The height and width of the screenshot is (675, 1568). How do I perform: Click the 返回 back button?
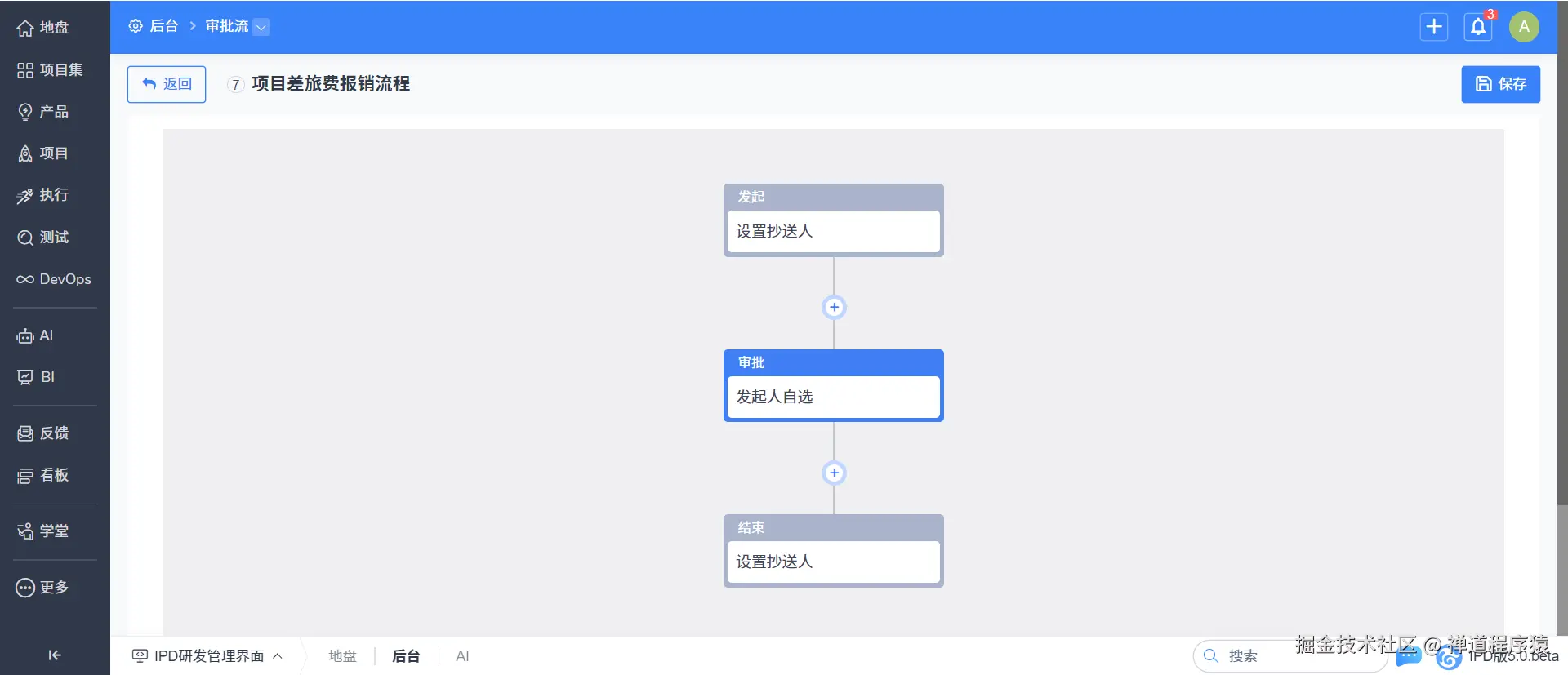pyautogui.click(x=166, y=84)
